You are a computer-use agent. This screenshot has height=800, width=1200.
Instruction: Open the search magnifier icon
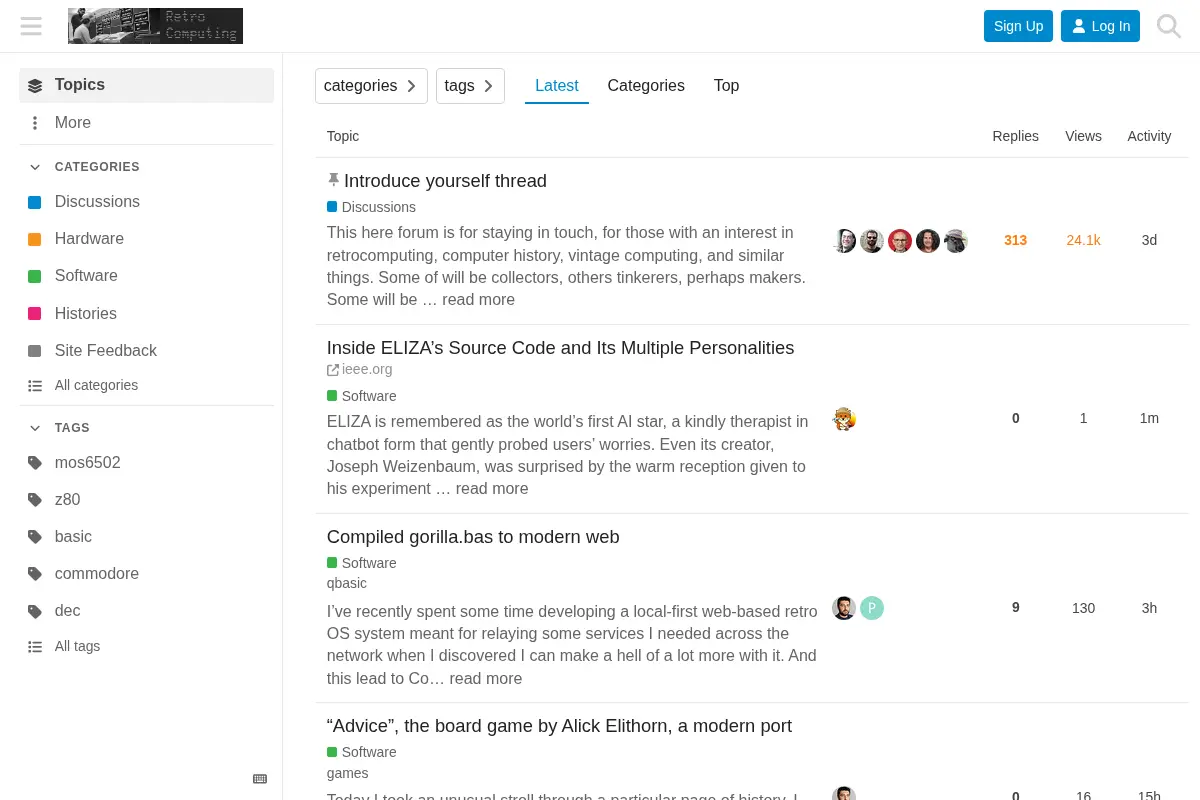coord(1168,26)
